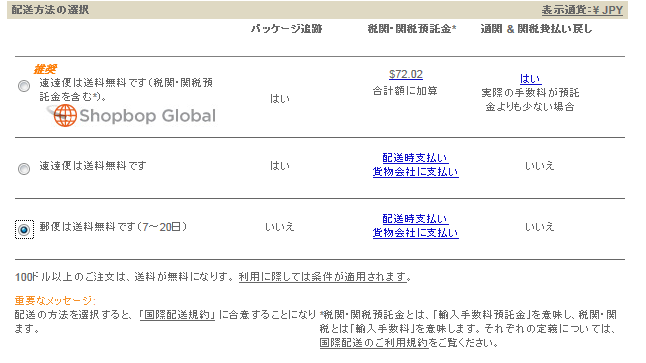This screenshot has height=363, width=646.
Task: Click the 通関 & 関税払い戻し column header
Action: [536, 29]
